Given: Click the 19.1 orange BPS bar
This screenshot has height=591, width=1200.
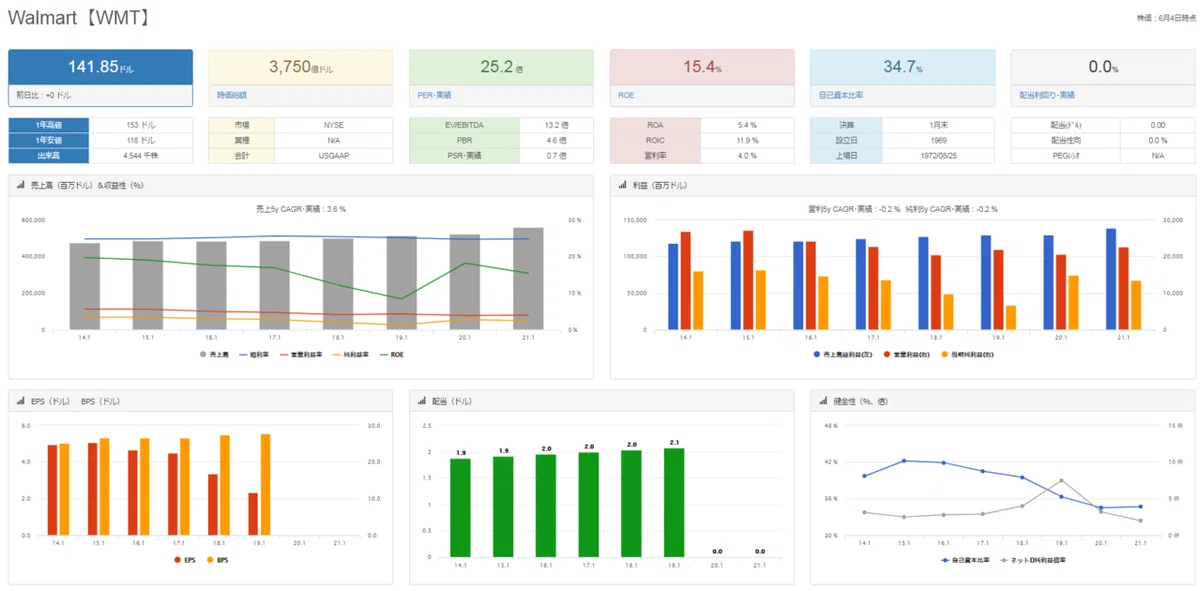Looking at the screenshot, I should click(x=265, y=485).
